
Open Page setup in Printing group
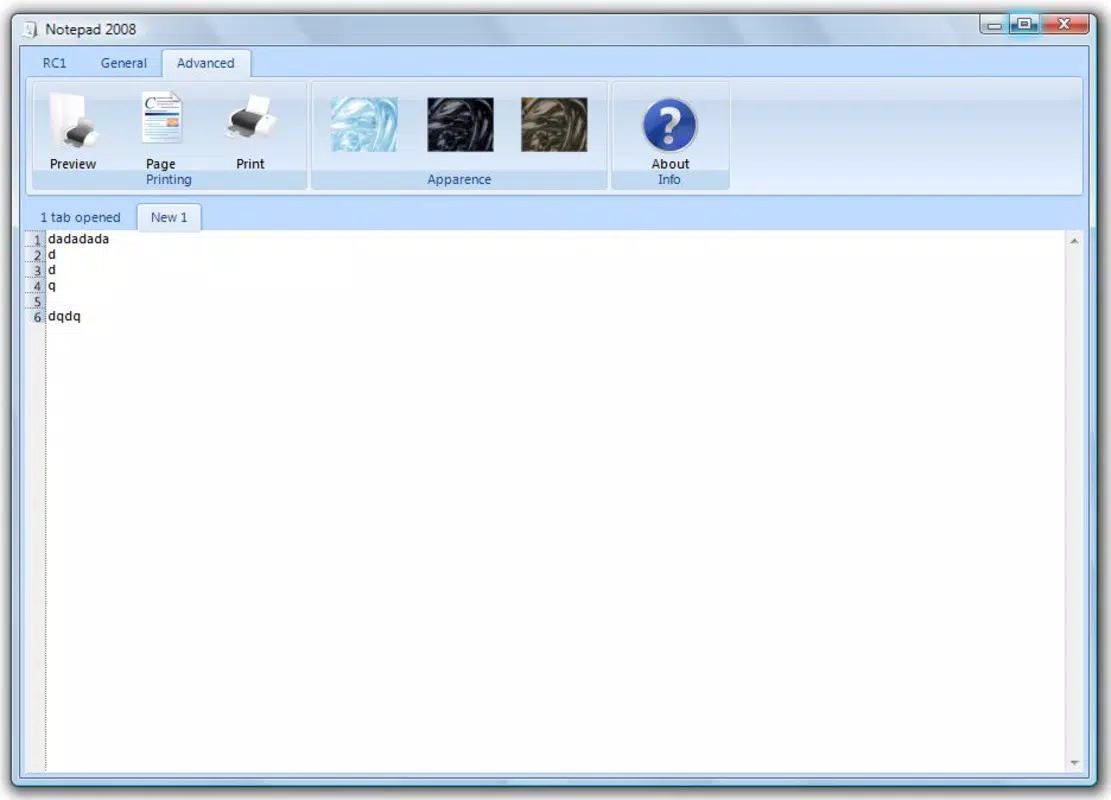coord(161,131)
